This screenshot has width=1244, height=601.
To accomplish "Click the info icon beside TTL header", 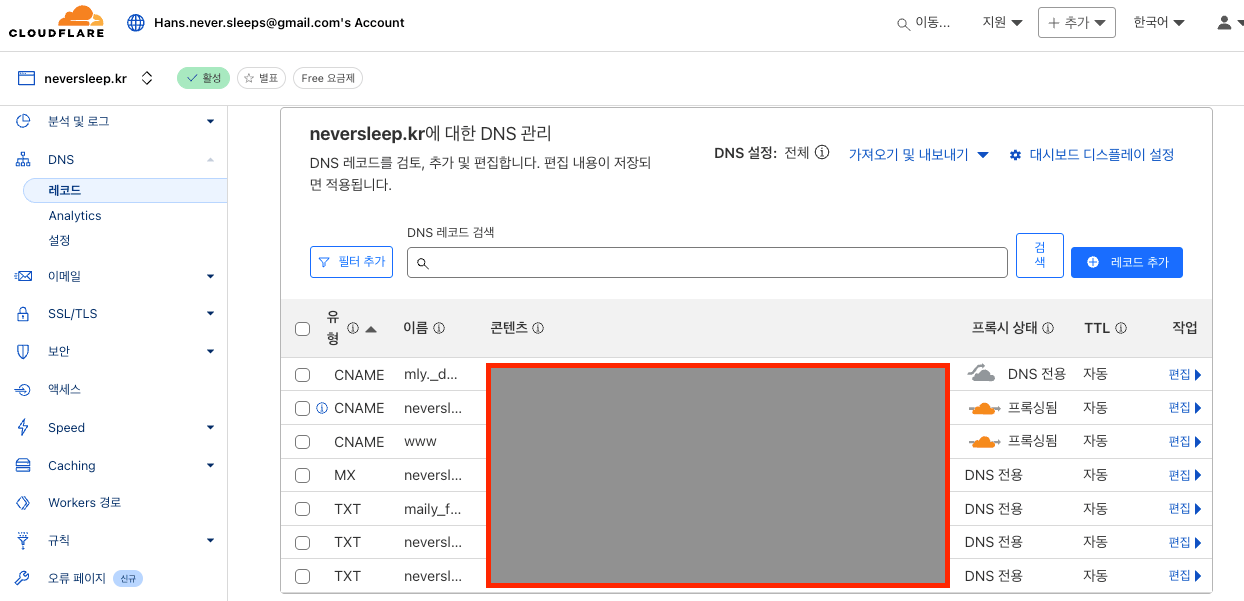I will click(x=1121, y=328).
